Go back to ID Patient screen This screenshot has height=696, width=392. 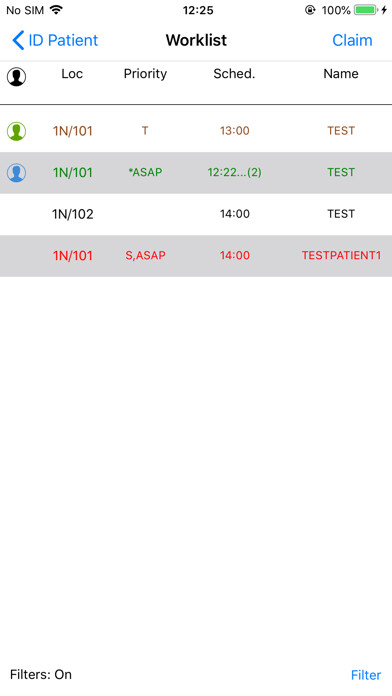[x=55, y=40]
